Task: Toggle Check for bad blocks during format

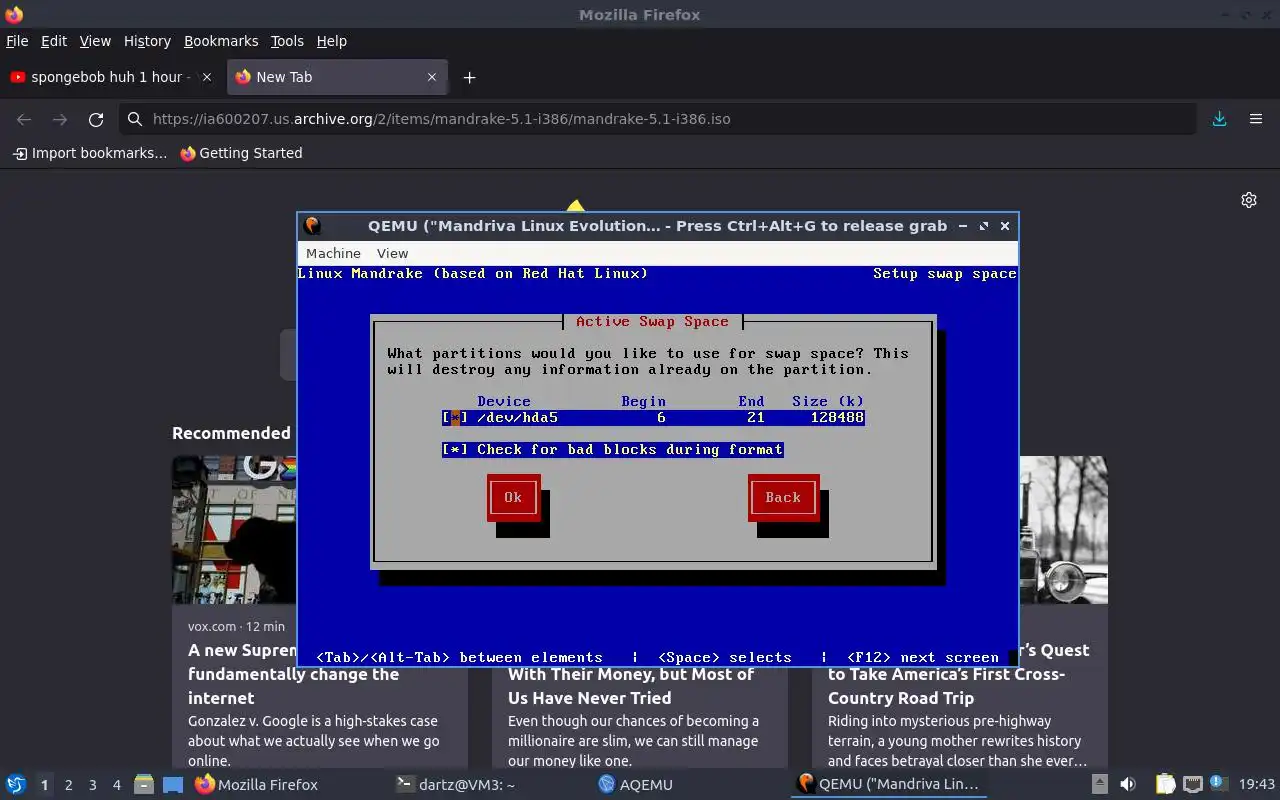Action: click(x=612, y=449)
